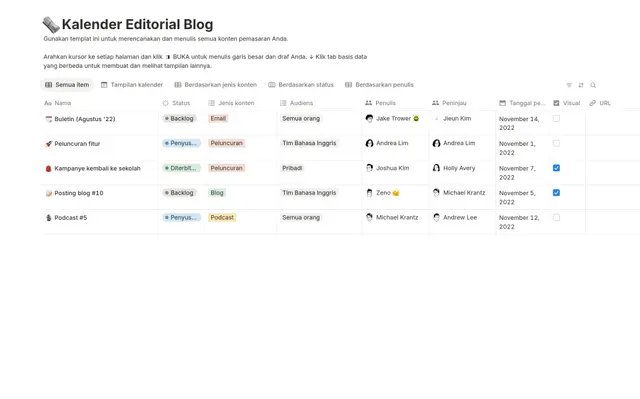Click Zeno's avatar in Penulis column

click(x=369, y=193)
